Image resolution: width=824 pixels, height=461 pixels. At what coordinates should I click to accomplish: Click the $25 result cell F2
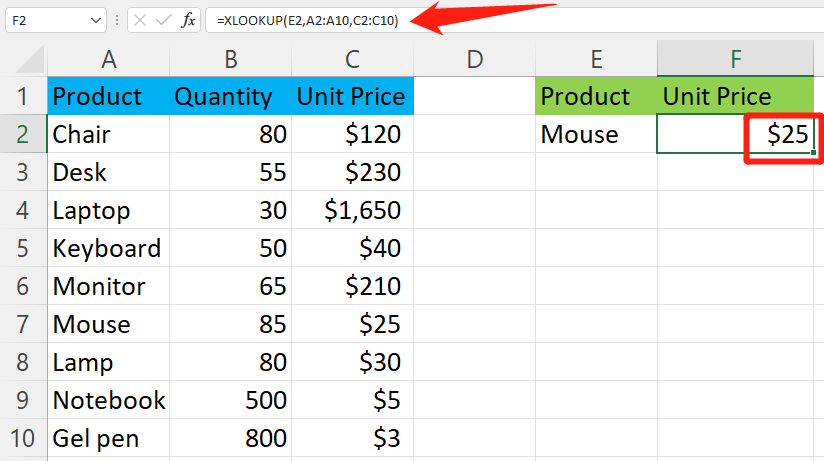[736, 134]
